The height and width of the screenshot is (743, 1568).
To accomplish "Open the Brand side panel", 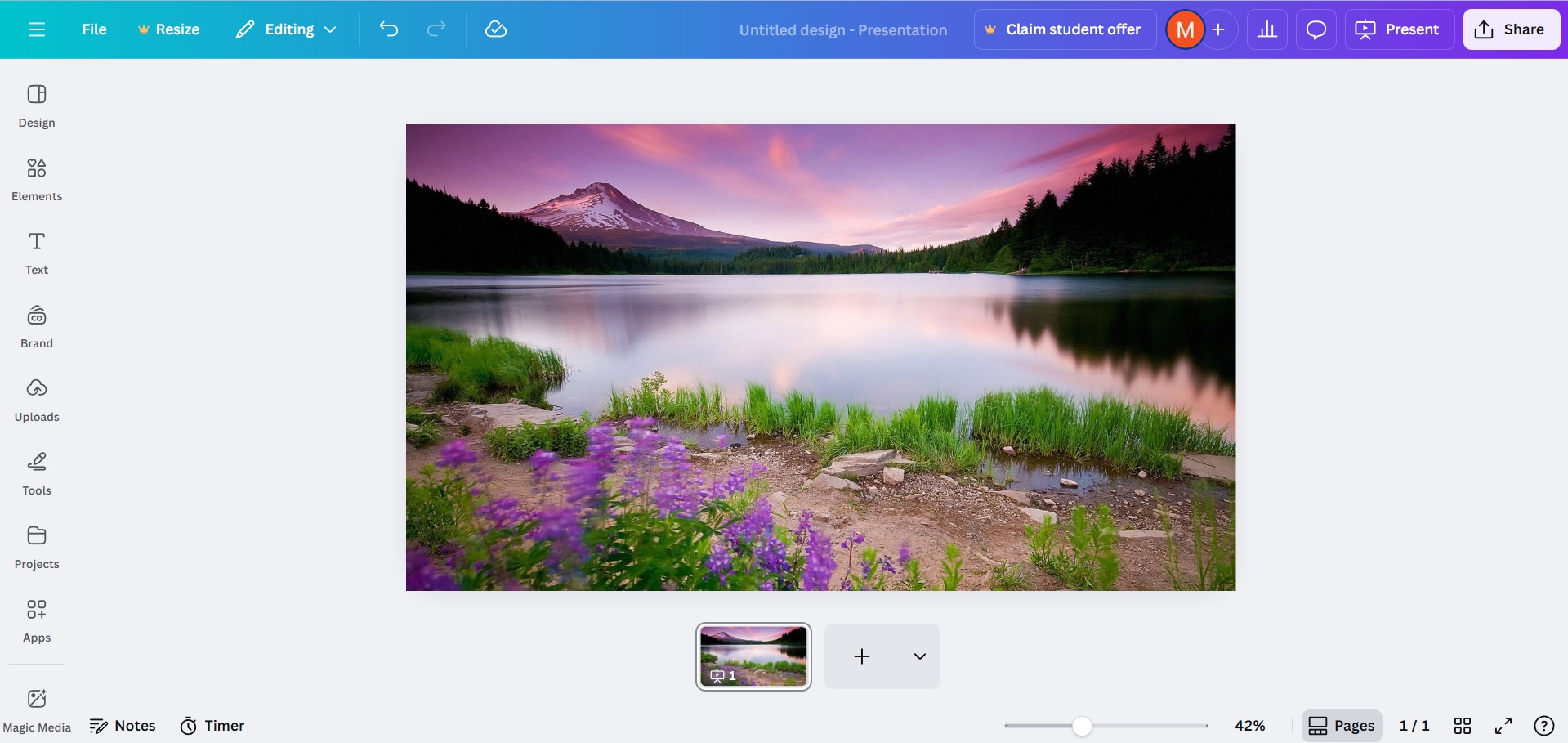I will 37,327.
